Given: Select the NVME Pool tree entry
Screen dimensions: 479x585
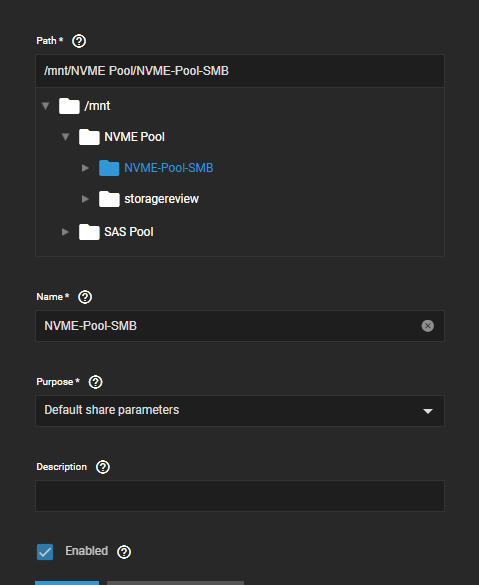Looking at the screenshot, I should (x=134, y=137).
